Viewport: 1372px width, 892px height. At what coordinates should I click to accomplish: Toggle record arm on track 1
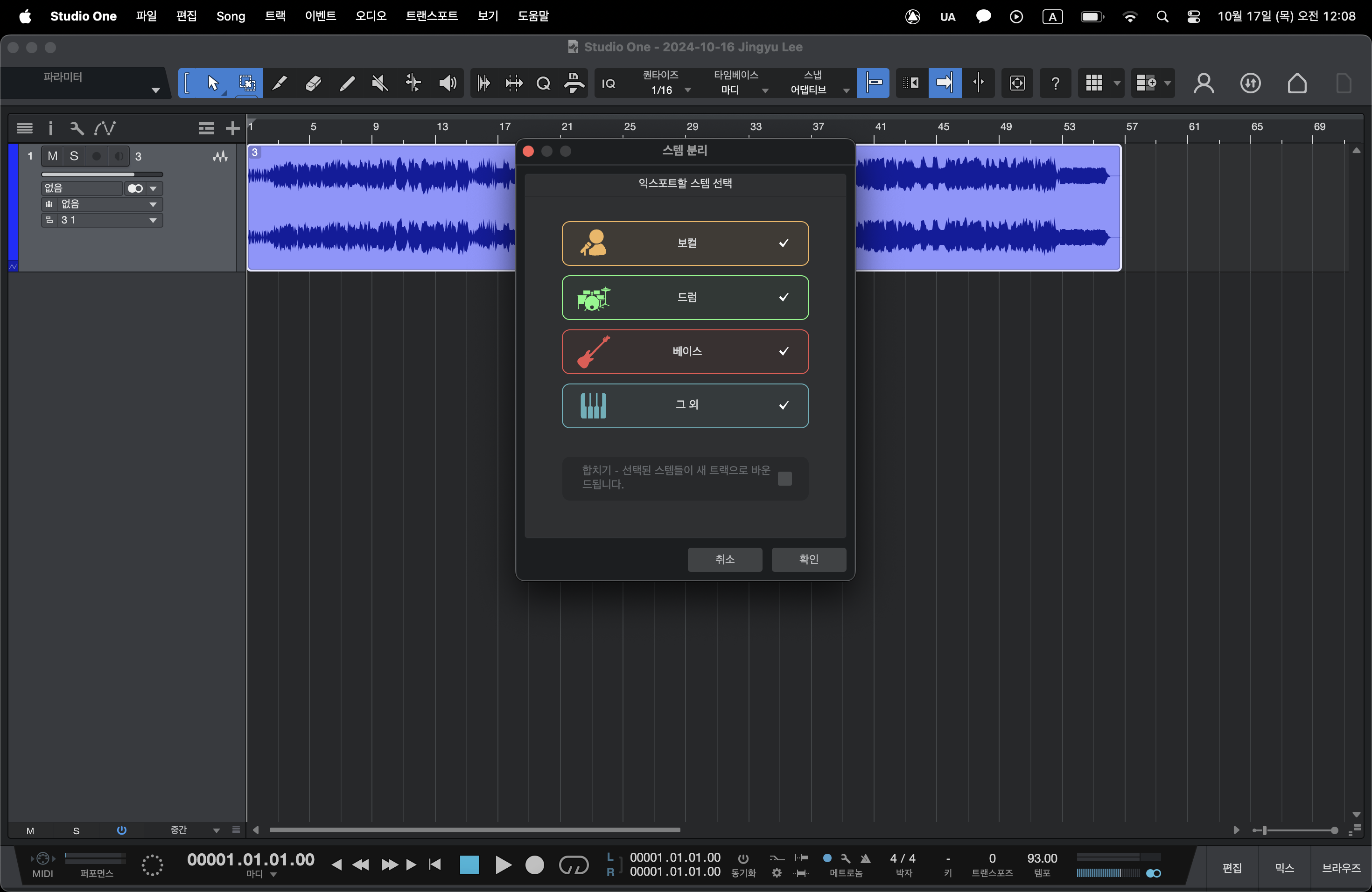pyautogui.click(x=97, y=156)
